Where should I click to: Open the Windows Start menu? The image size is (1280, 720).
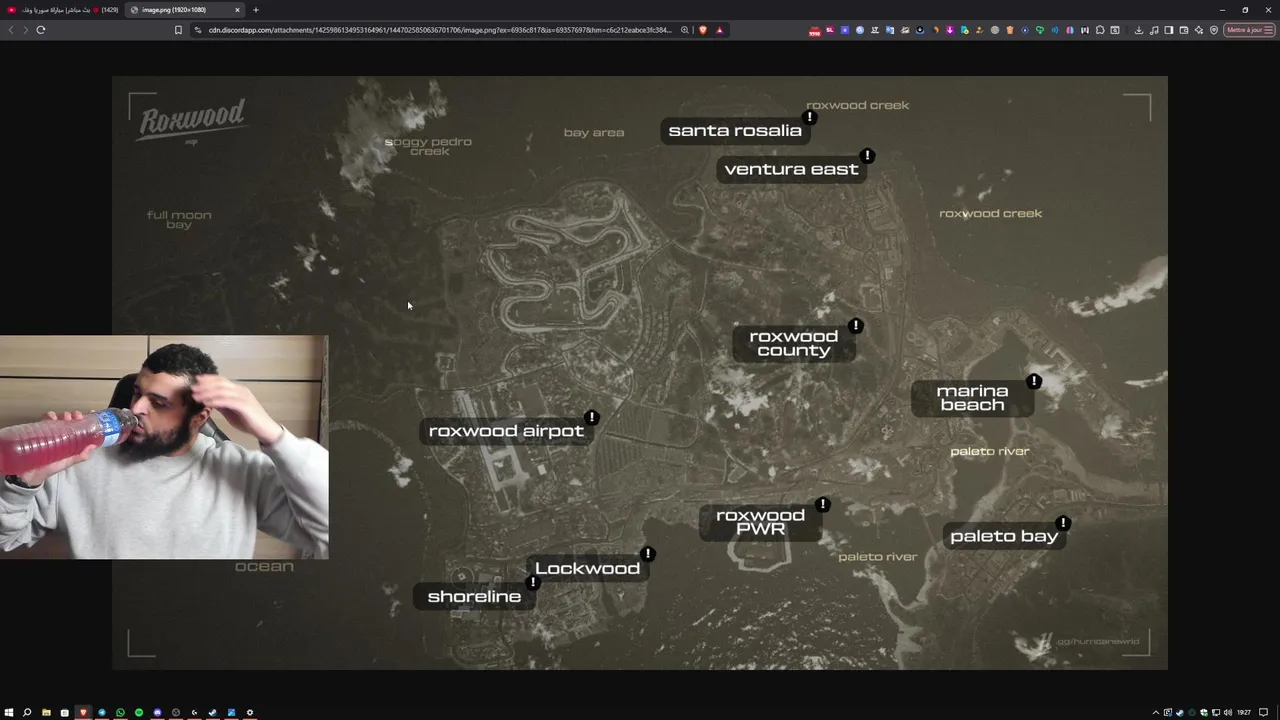tap(9, 712)
